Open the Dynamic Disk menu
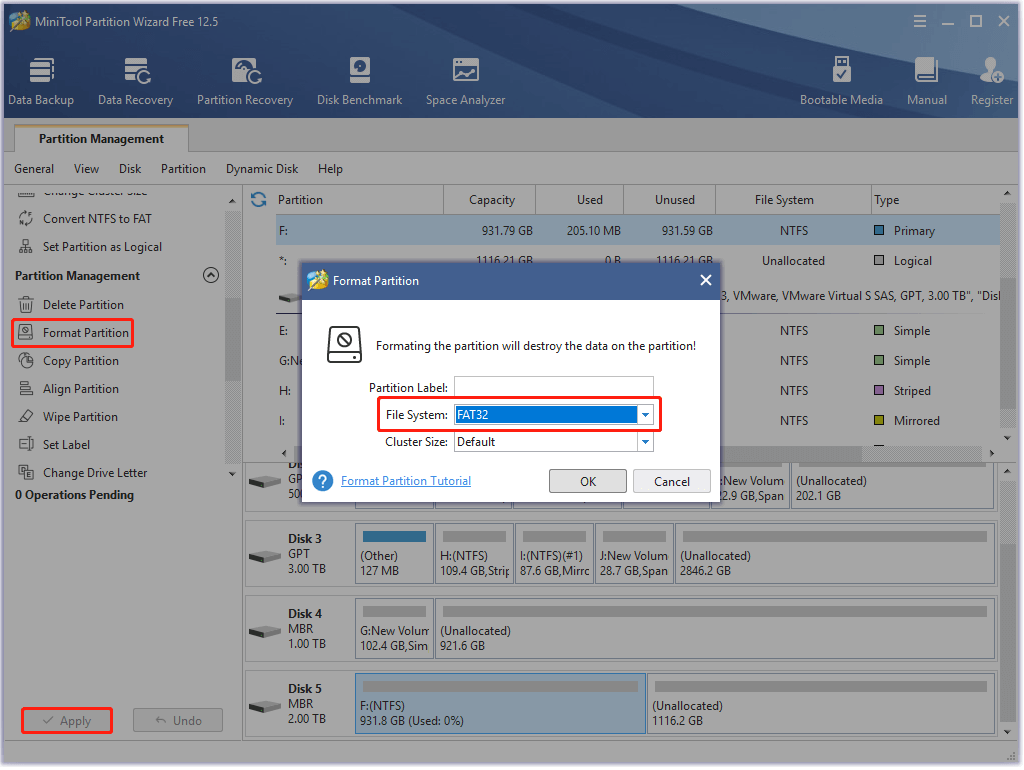The height and width of the screenshot is (770, 1024). coord(261,168)
